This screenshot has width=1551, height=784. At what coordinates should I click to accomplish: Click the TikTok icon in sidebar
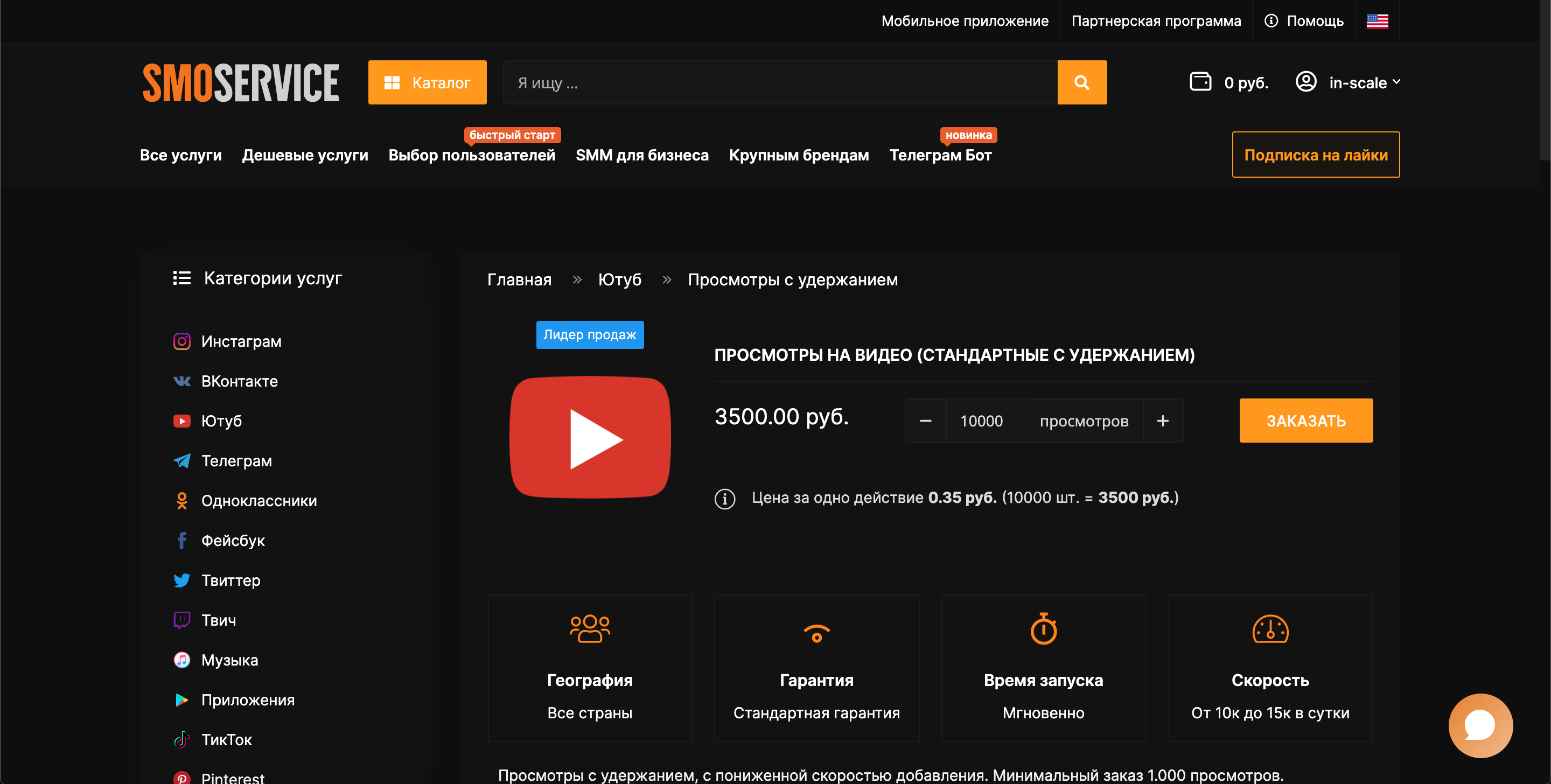point(182,739)
